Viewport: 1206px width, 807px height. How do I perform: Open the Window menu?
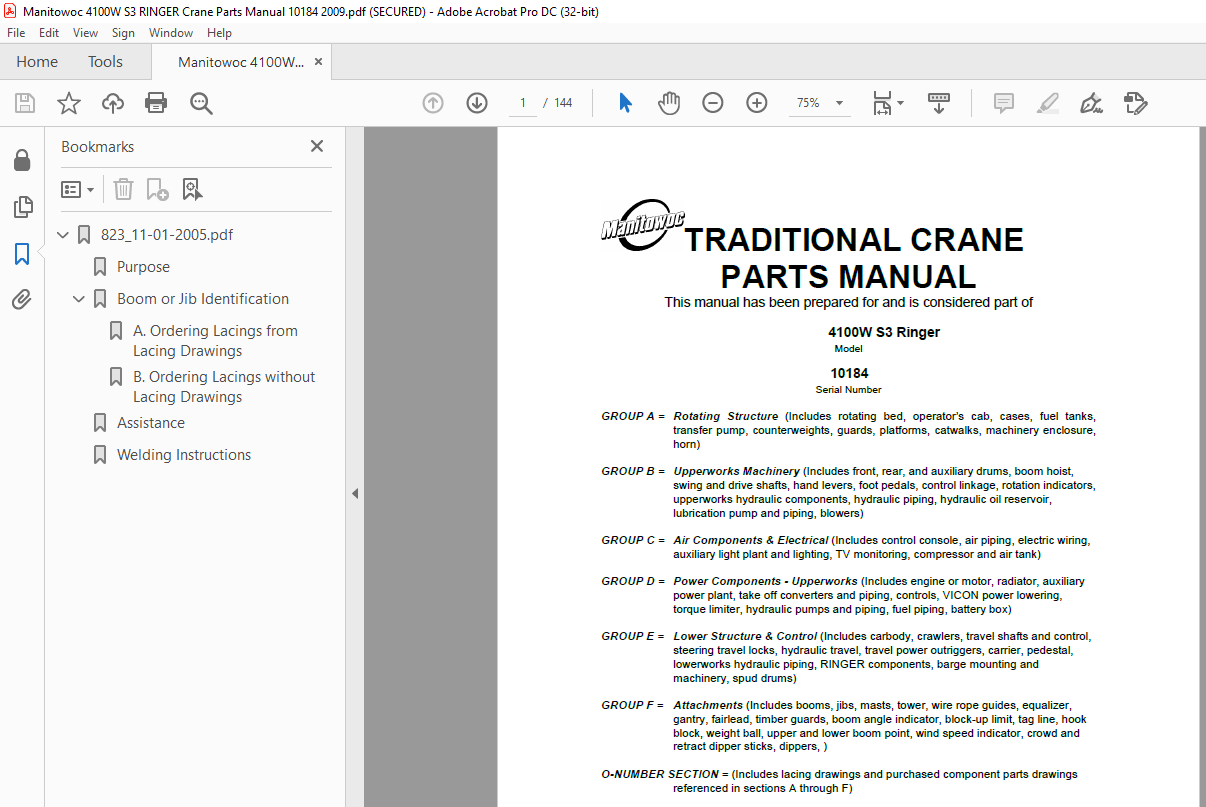click(171, 33)
